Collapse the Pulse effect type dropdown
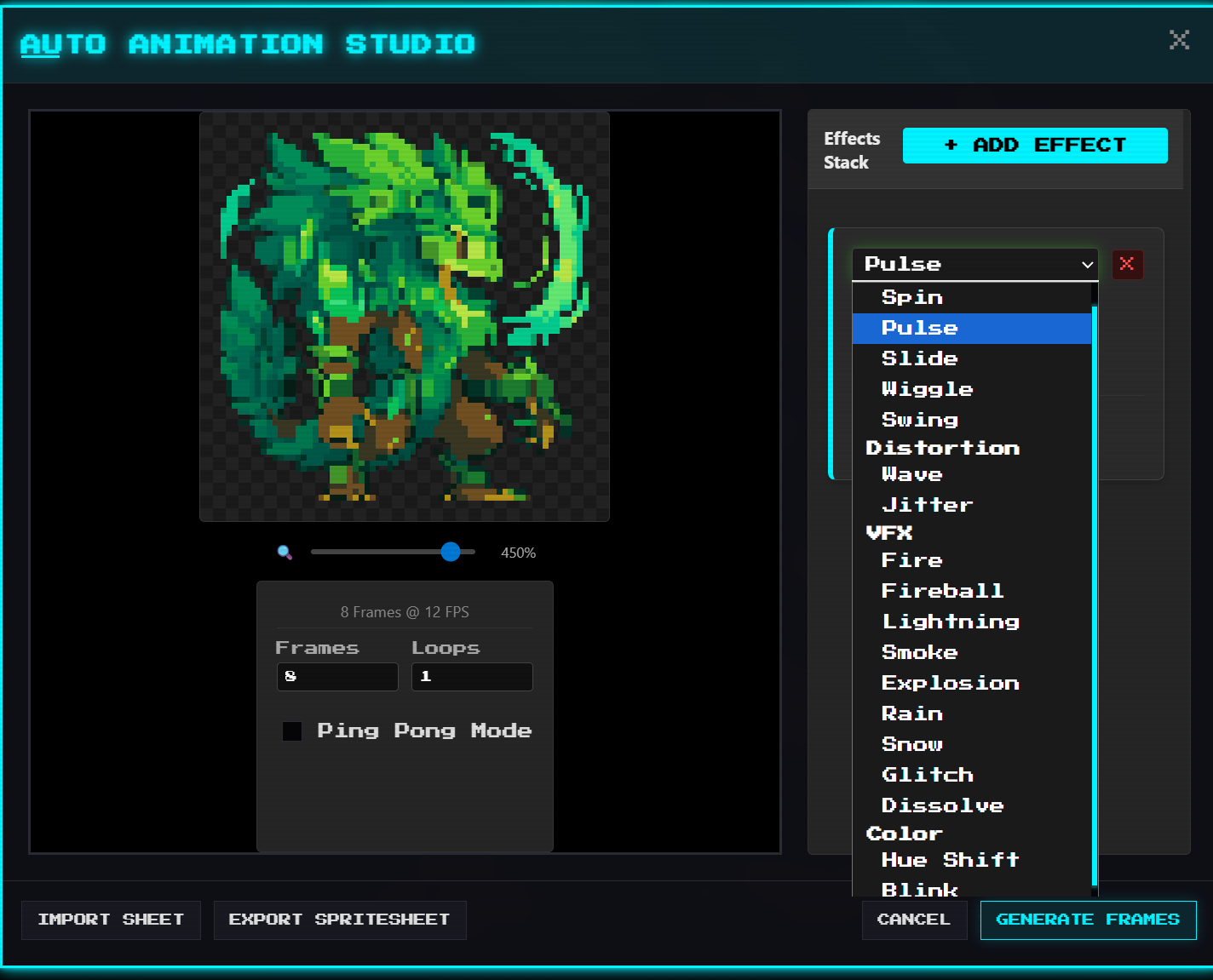The width and height of the screenshot is (1213, 980). 975,264
